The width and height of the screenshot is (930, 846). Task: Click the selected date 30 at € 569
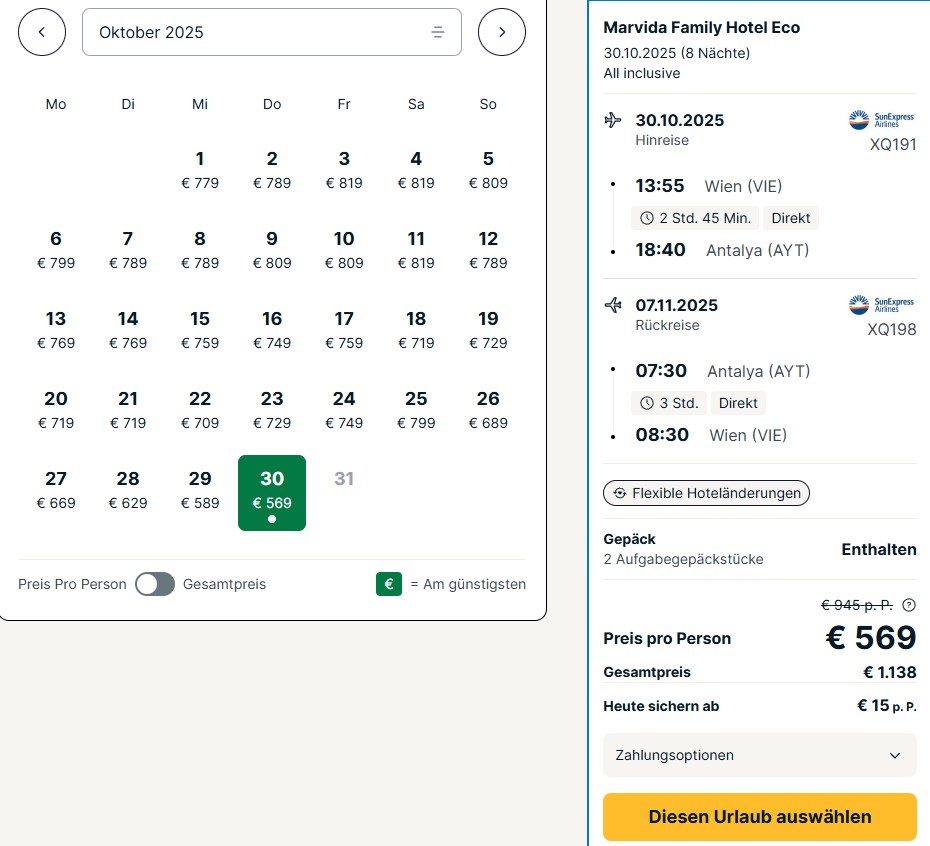point(272,493)
